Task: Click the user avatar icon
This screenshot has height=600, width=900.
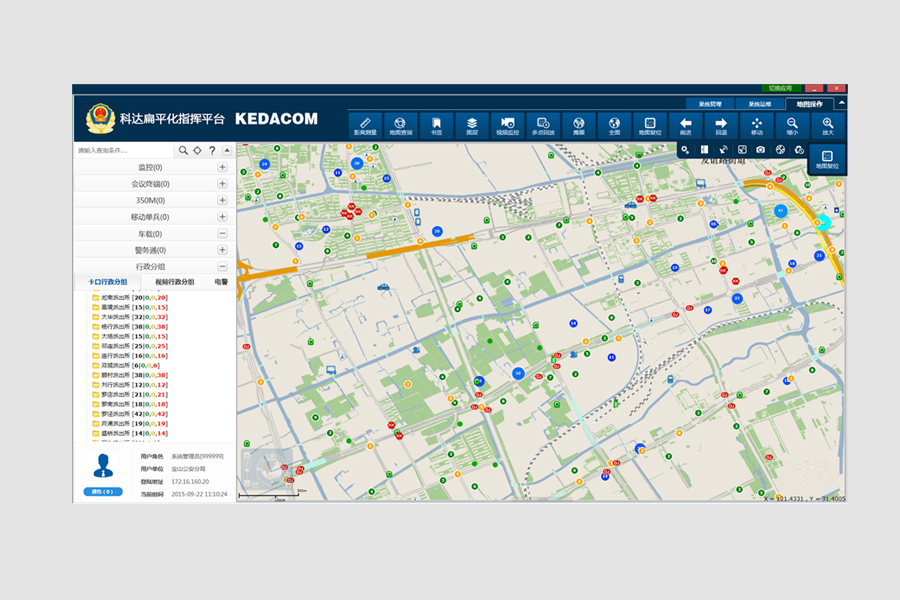Action: (x=103, y=466)
